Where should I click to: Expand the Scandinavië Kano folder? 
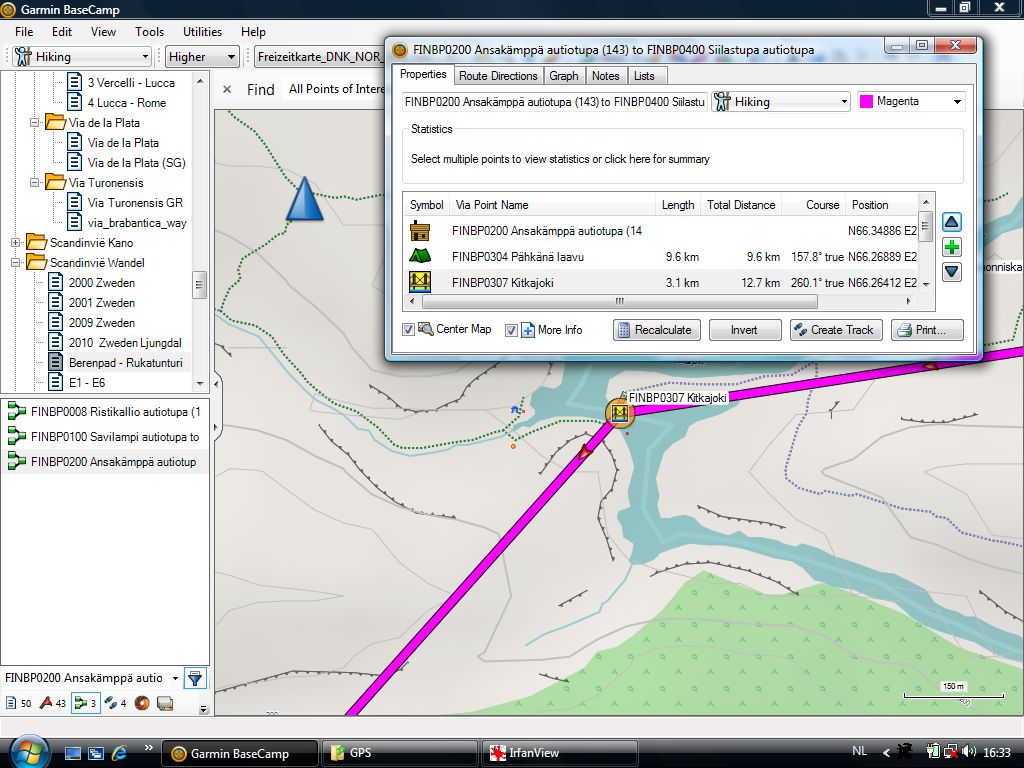pyautogui.click(x=16, y=243)
